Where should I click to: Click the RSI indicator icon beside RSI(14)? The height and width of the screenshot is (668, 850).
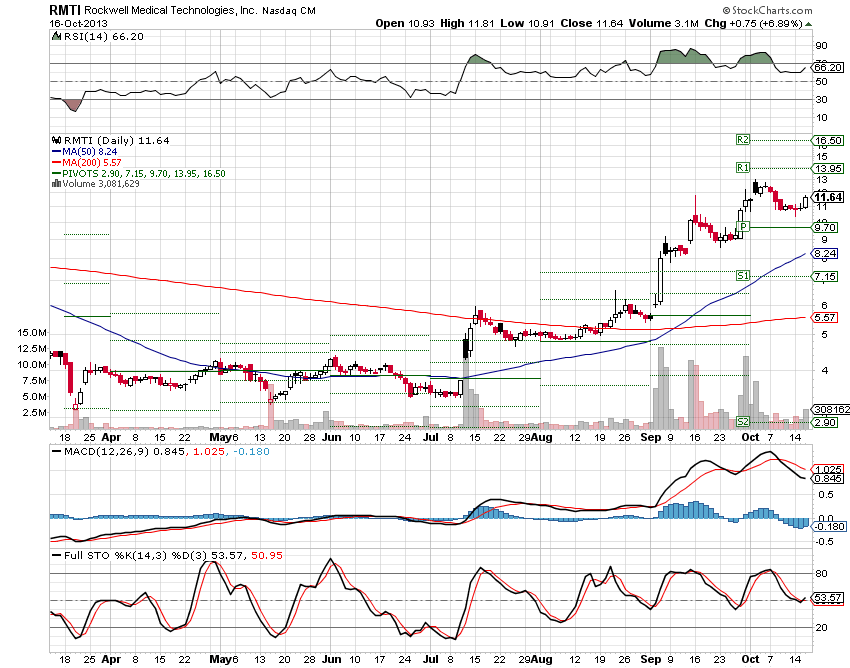coord(56,36)
